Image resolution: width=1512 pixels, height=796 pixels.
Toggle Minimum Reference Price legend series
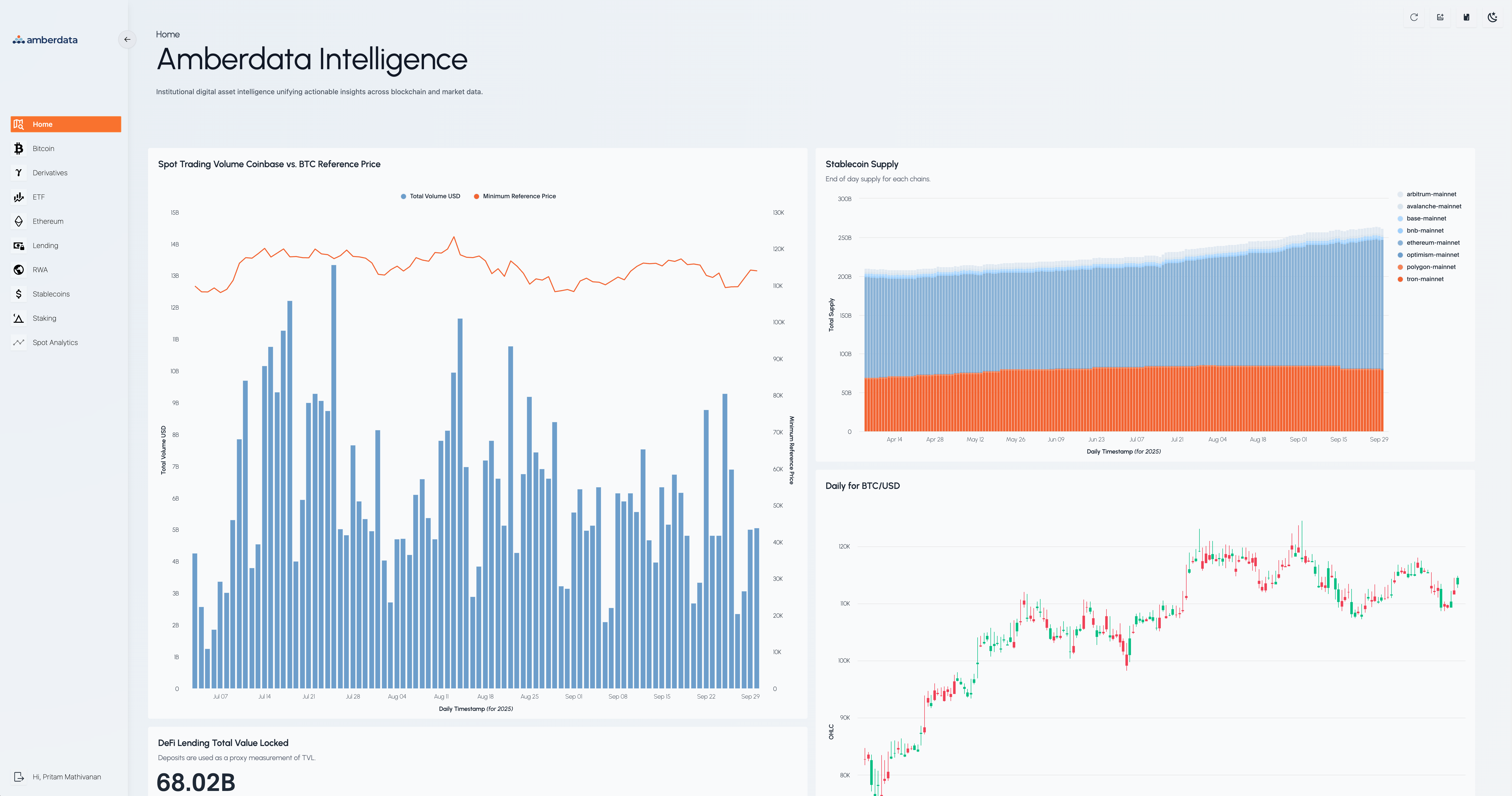(x=519, y=196)
